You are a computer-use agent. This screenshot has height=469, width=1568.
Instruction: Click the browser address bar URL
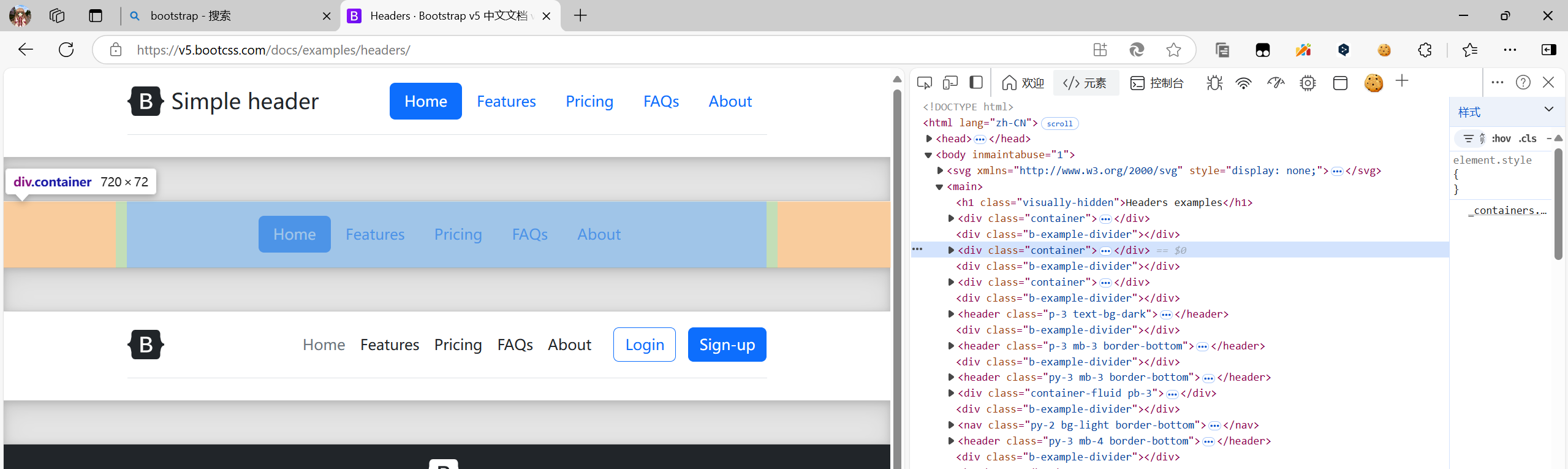click(273, 50)
